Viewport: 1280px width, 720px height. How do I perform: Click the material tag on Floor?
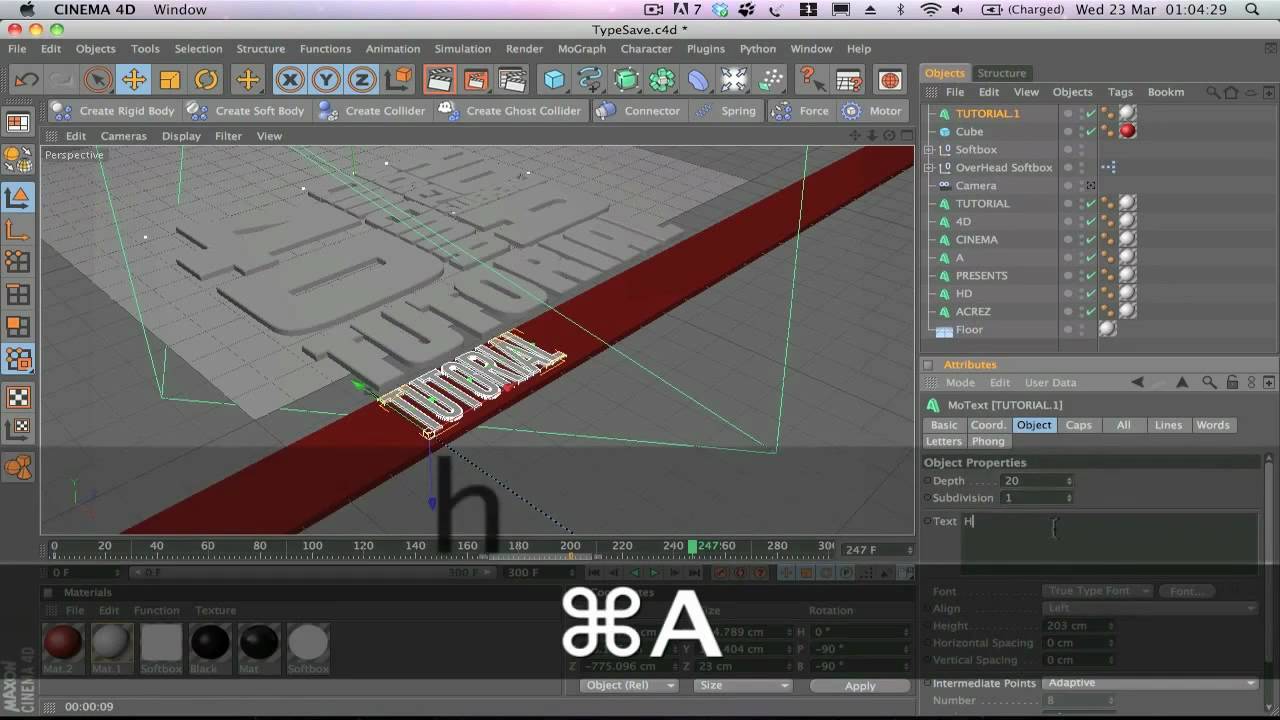1107,328
